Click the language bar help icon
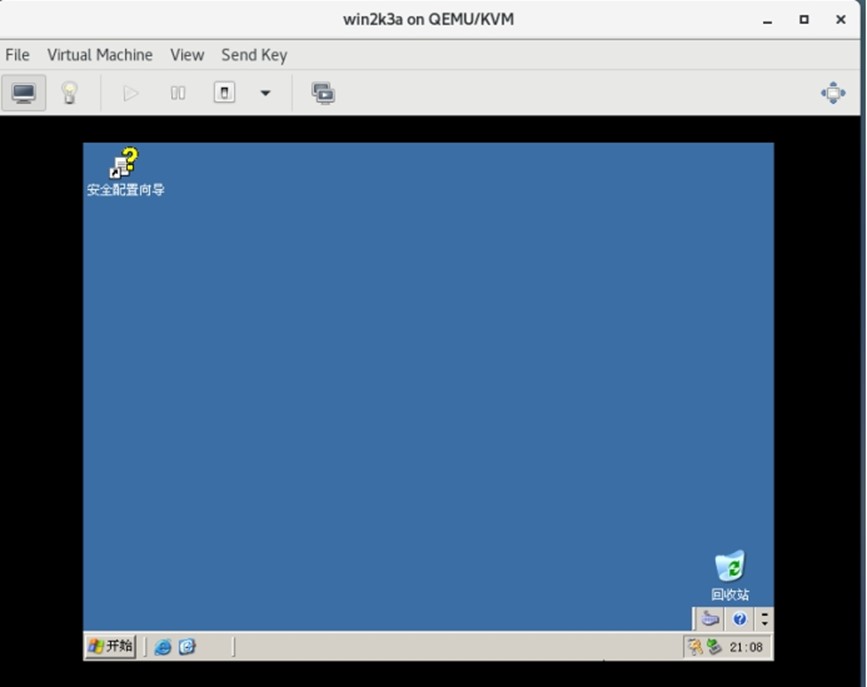The image size is (867, 687). (x=739, y=618)
